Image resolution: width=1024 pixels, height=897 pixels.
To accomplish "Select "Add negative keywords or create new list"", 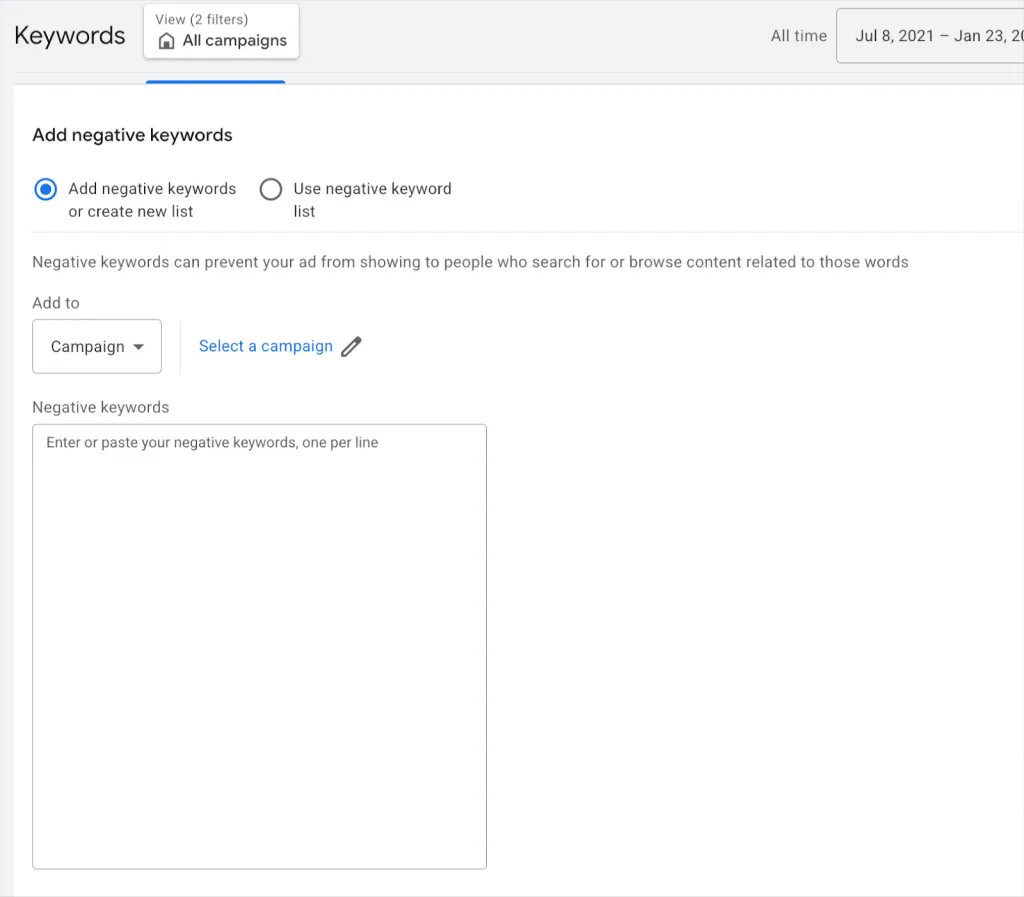I will pos(45,189).
